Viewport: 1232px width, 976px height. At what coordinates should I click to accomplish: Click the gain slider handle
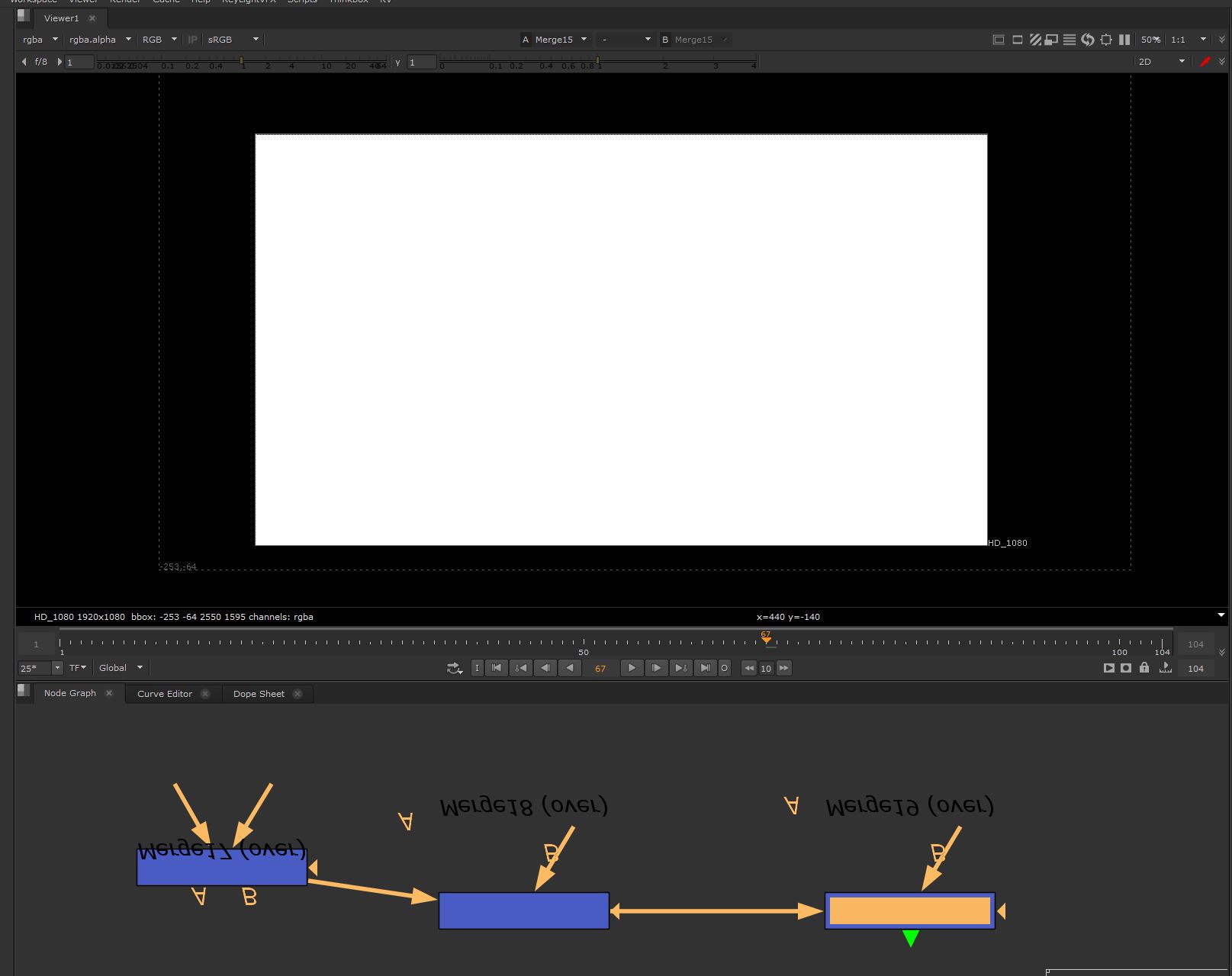pos(242,60)
